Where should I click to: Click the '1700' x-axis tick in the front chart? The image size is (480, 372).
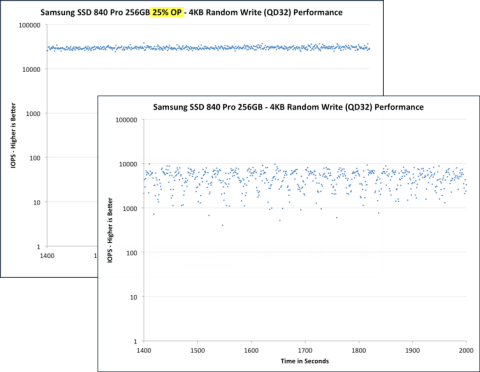pyautogui.click(x=305, y=351)
